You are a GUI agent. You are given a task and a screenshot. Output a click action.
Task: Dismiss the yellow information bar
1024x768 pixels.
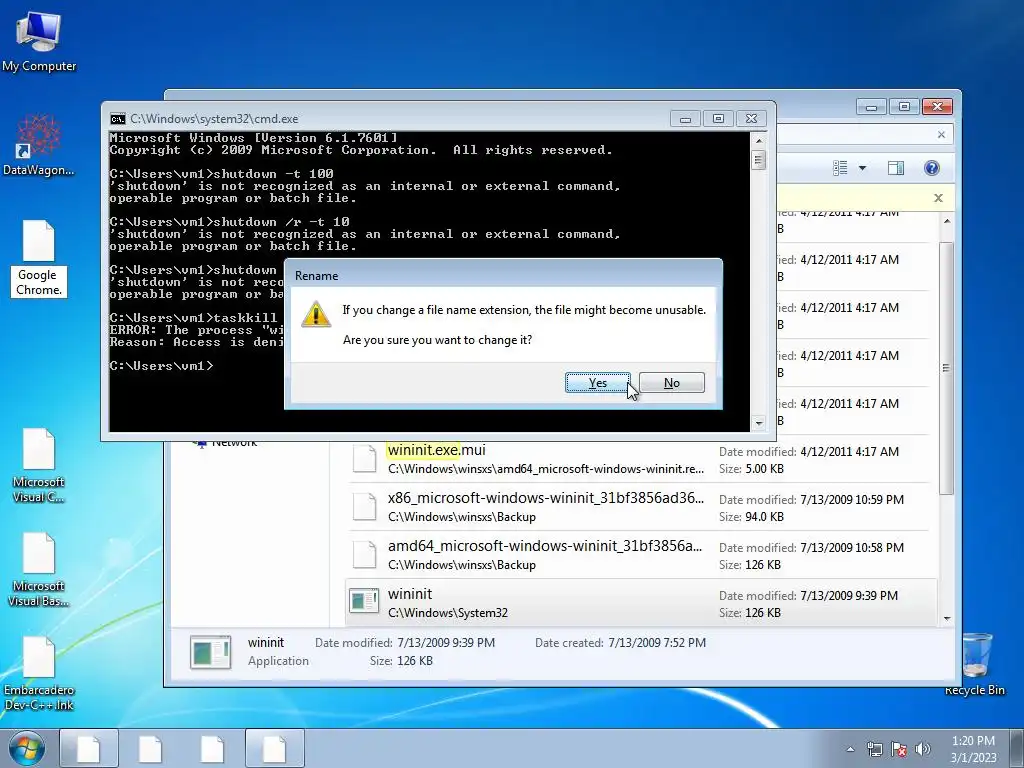tap(938, 198)
